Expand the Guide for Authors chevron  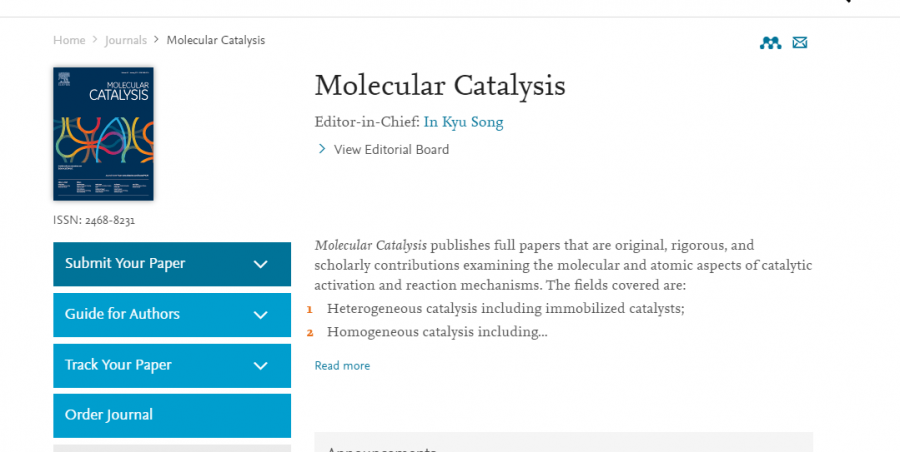pyautogui.click(x=261, y=314)
